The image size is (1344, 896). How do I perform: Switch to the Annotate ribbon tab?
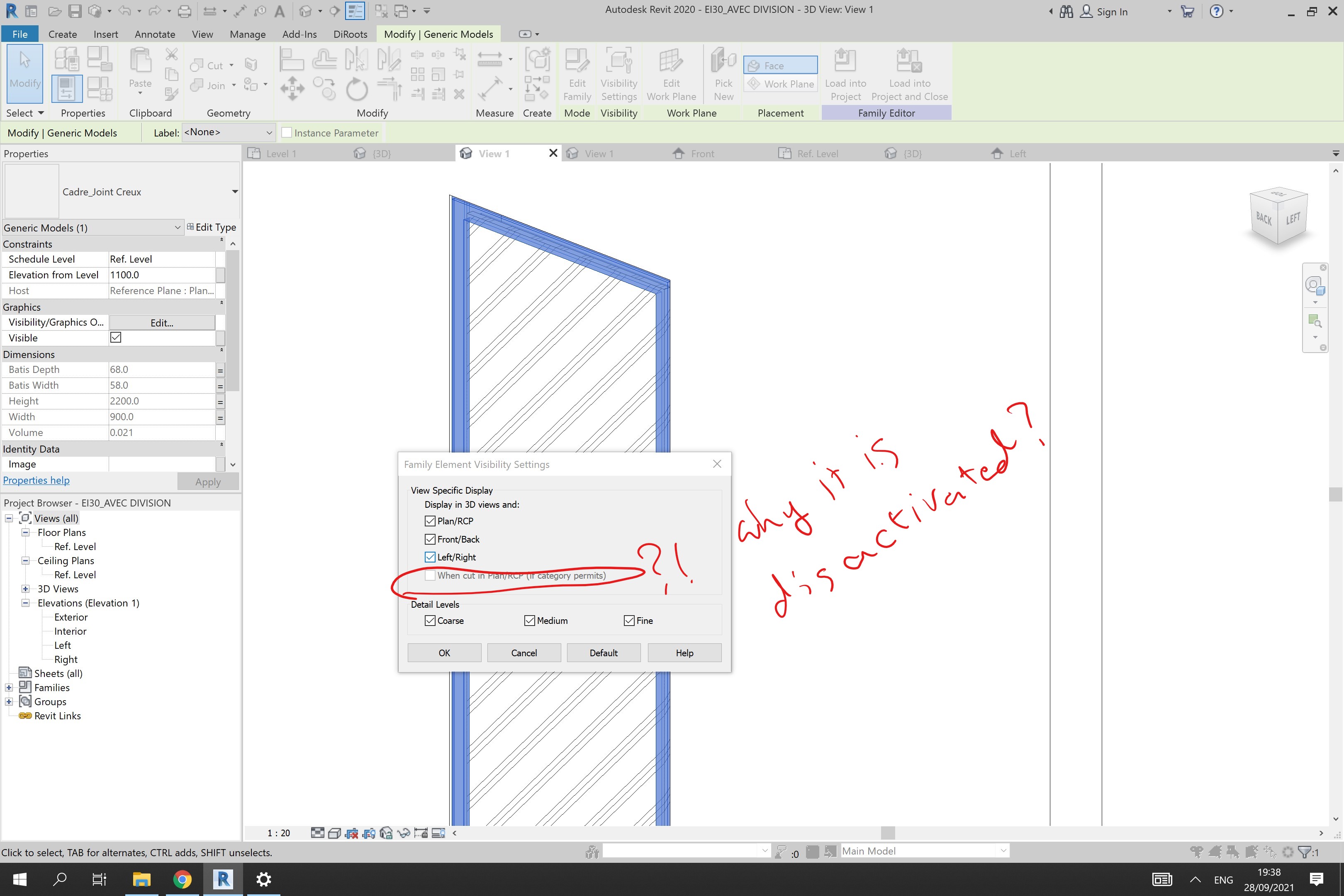154,34
